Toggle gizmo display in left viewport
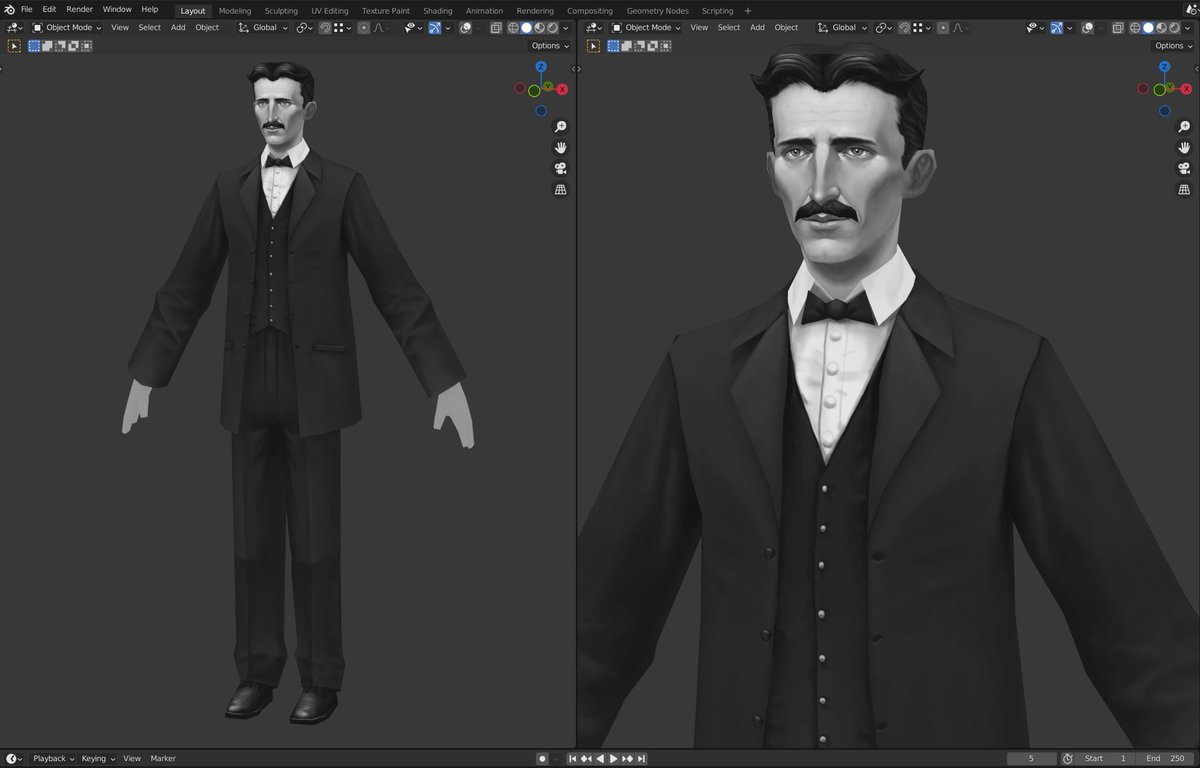 435,27
